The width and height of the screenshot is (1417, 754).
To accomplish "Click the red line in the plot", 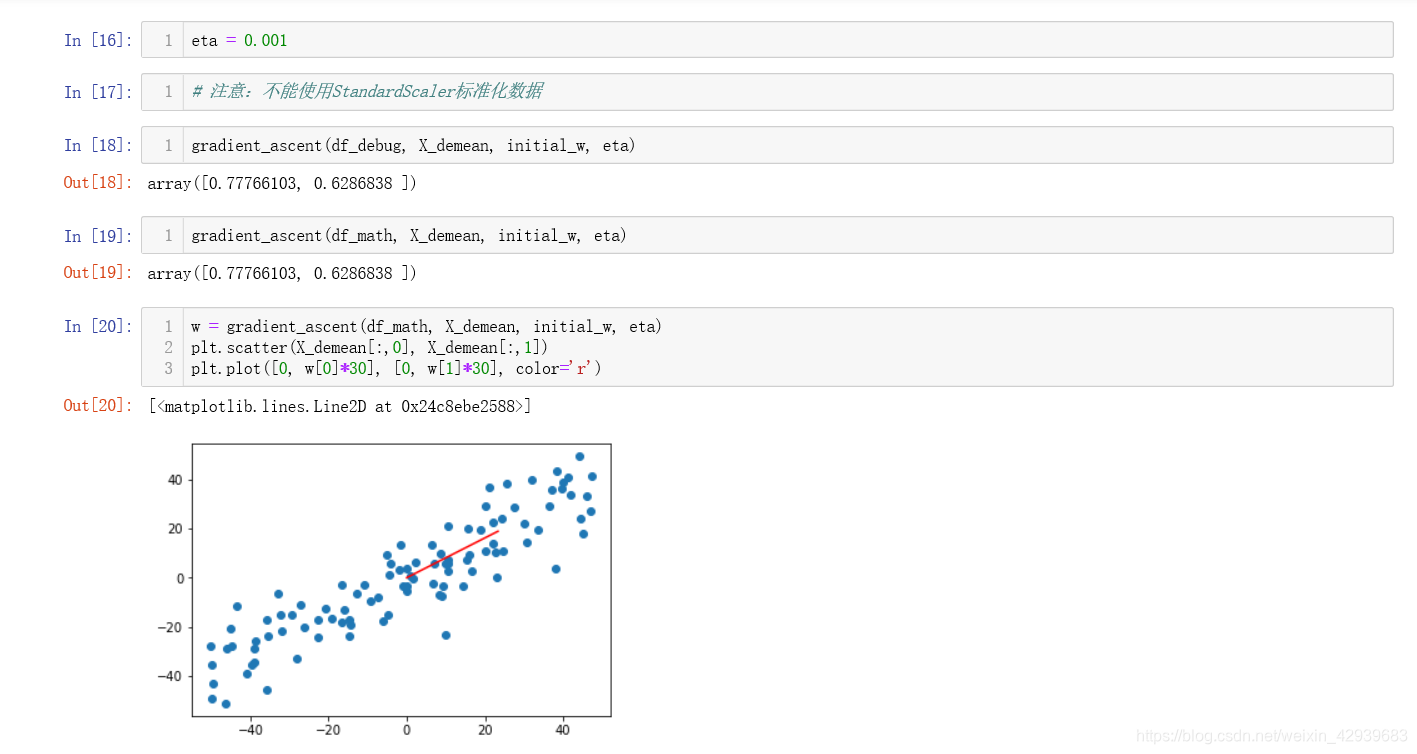I will pyautogui.click(x=452, y=554).
